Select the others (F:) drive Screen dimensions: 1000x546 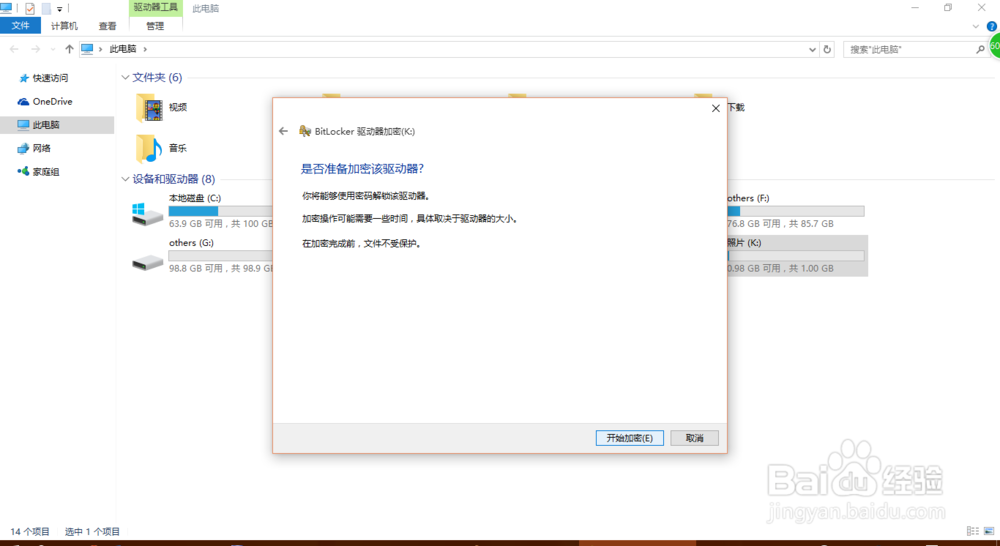pyautogui.click(x=796, y=210)
